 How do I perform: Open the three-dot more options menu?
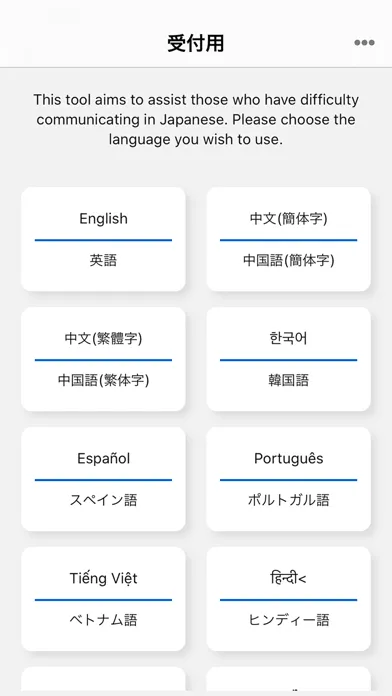[364, 43]
